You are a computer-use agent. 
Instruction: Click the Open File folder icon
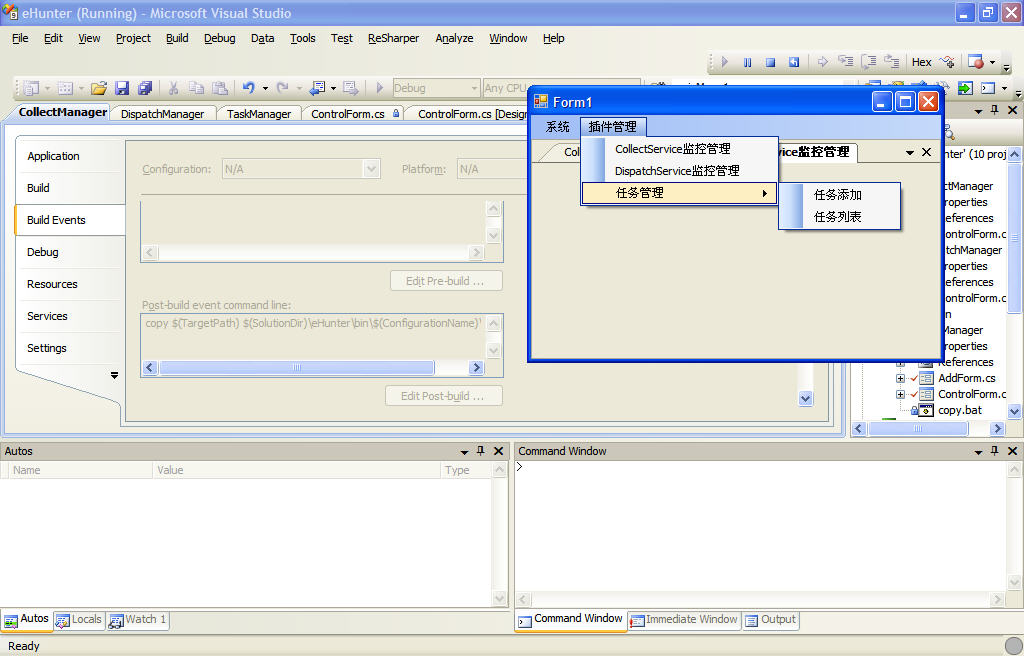pyautogui.click(x=99, y=88)
